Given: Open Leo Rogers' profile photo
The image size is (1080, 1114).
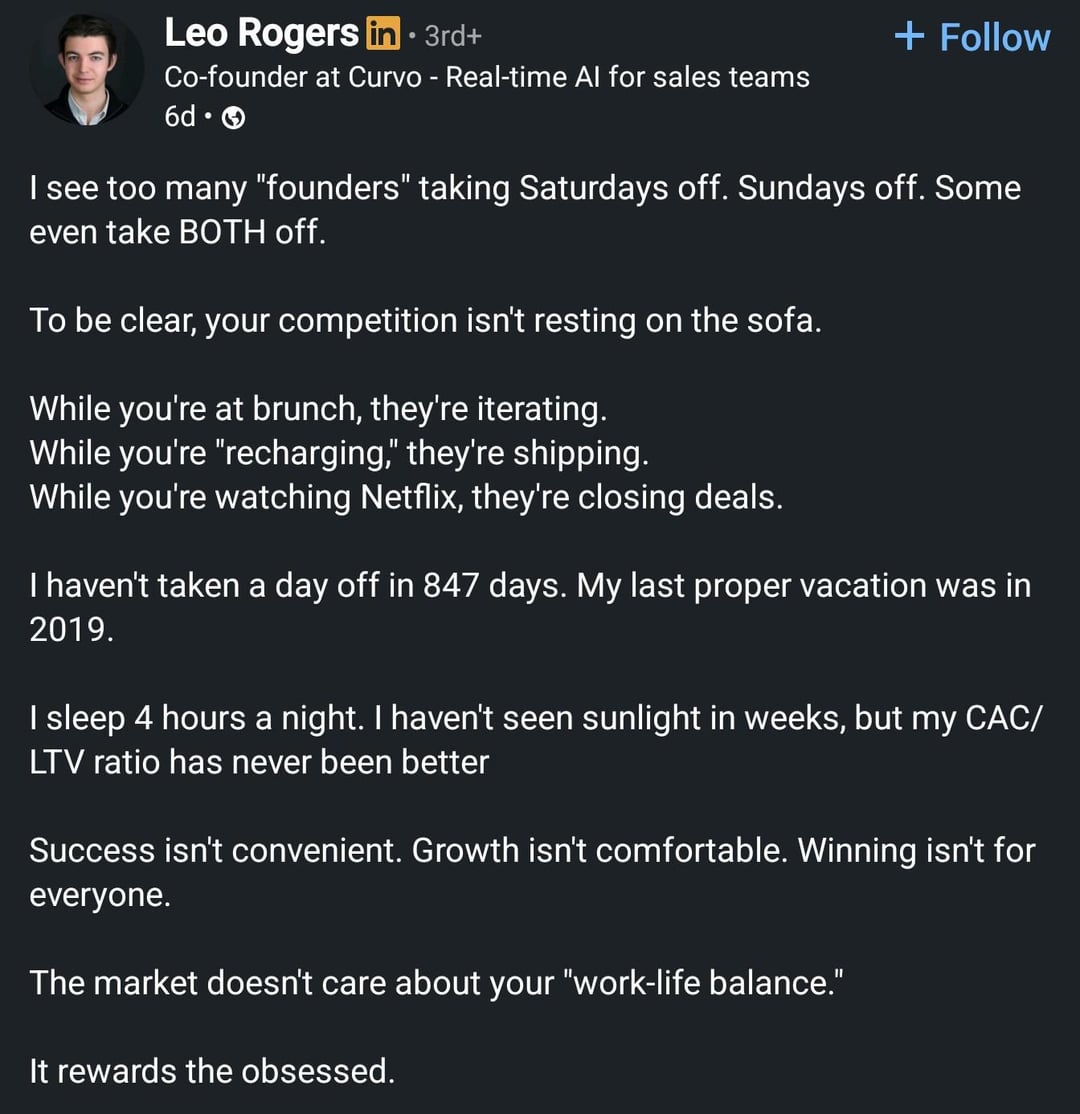Looking at the screenshot, I should click(x=86, y=70).
